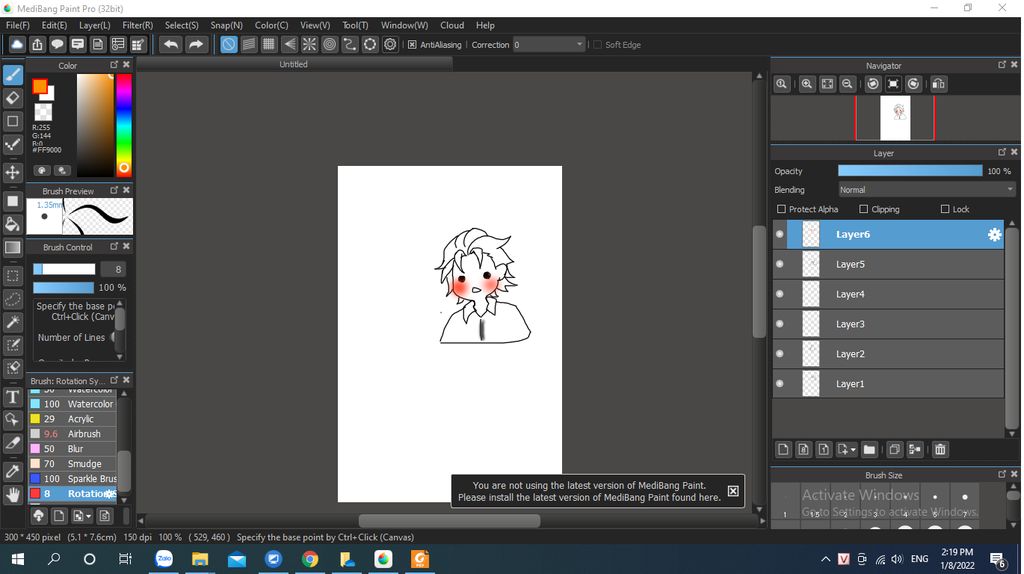Create a new layer folder
Screen dimensions: 1024x574
tap(869, 449)
